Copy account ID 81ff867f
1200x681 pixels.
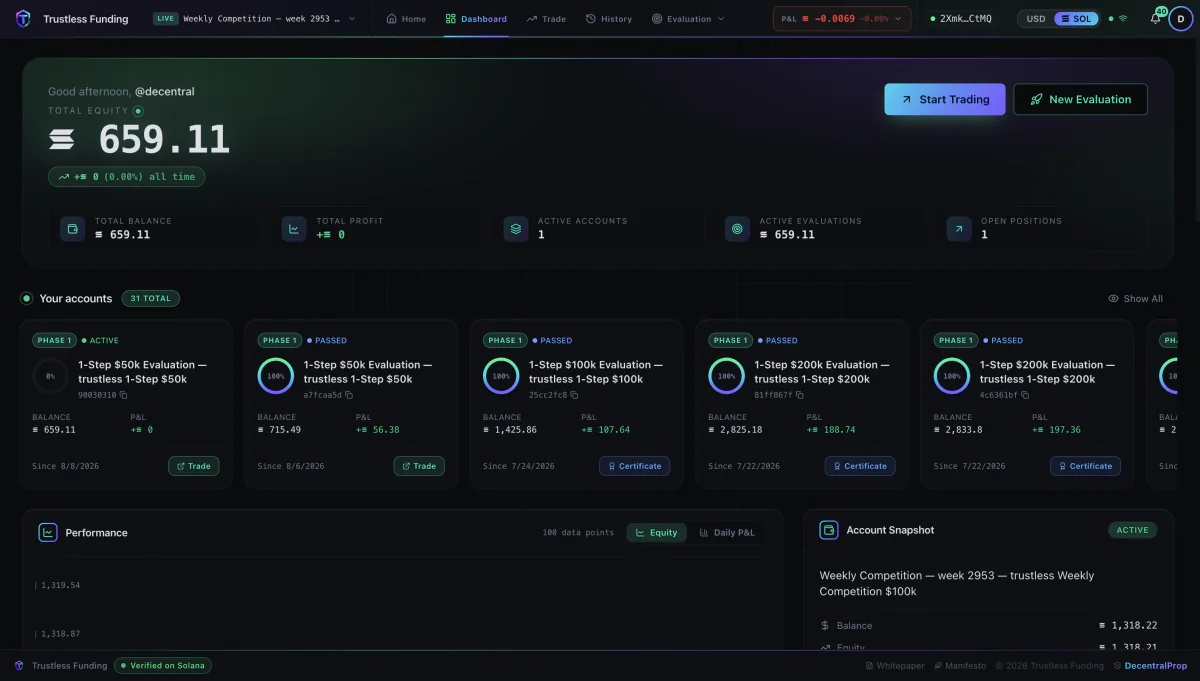click(x=800, y=395)
